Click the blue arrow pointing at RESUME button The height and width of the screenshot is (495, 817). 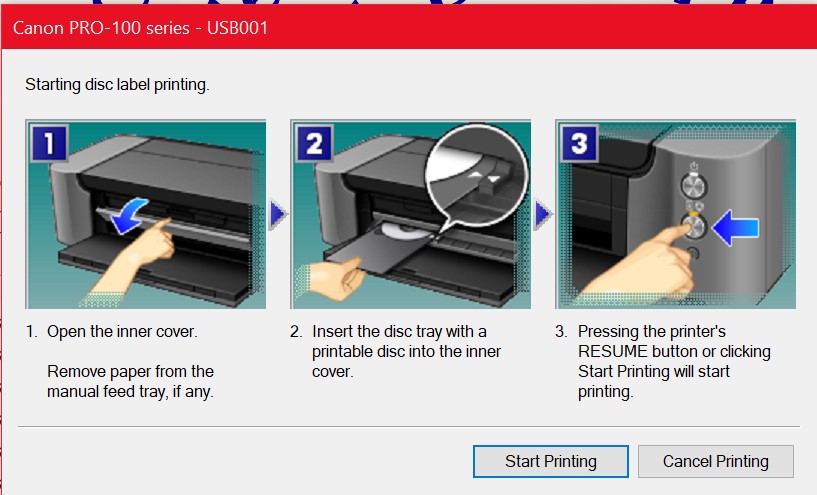coord(735,228)
